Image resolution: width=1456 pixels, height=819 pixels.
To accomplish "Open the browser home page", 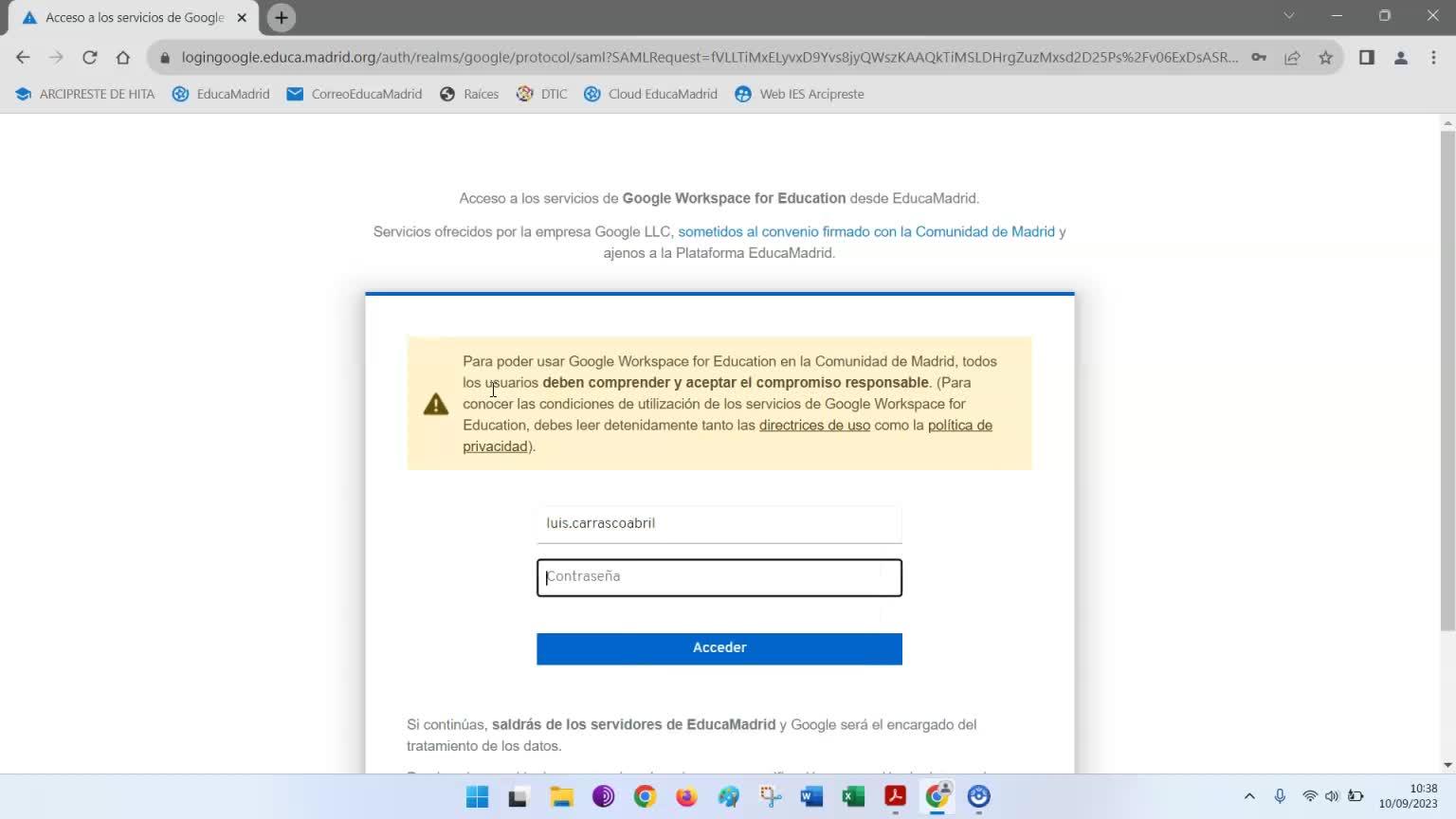I will 123,57.
